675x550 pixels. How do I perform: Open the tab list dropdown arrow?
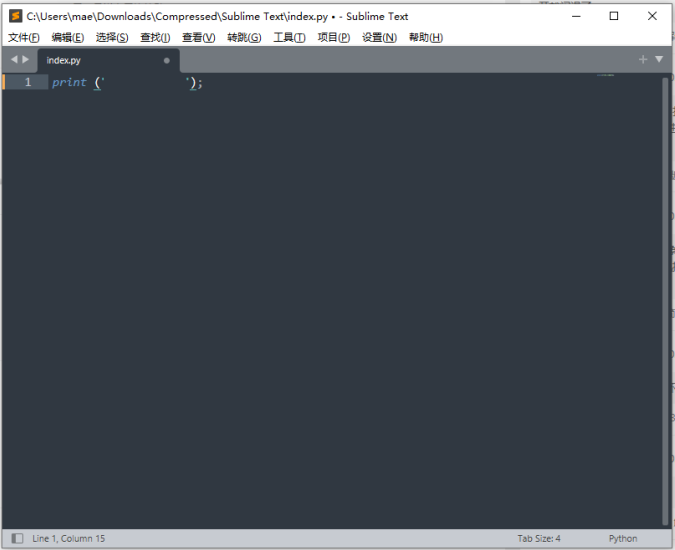(659, 59)
